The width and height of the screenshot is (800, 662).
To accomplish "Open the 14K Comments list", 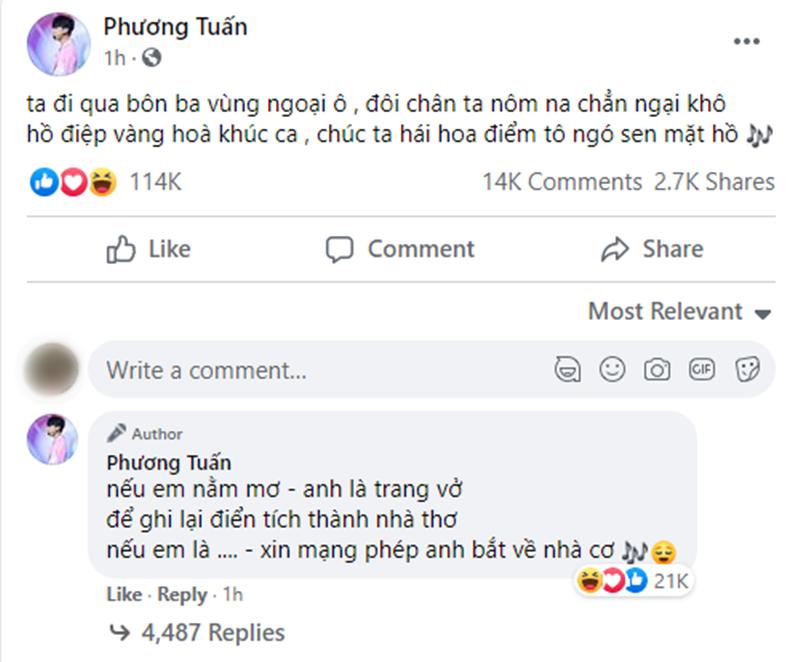I will click(562, 182).
